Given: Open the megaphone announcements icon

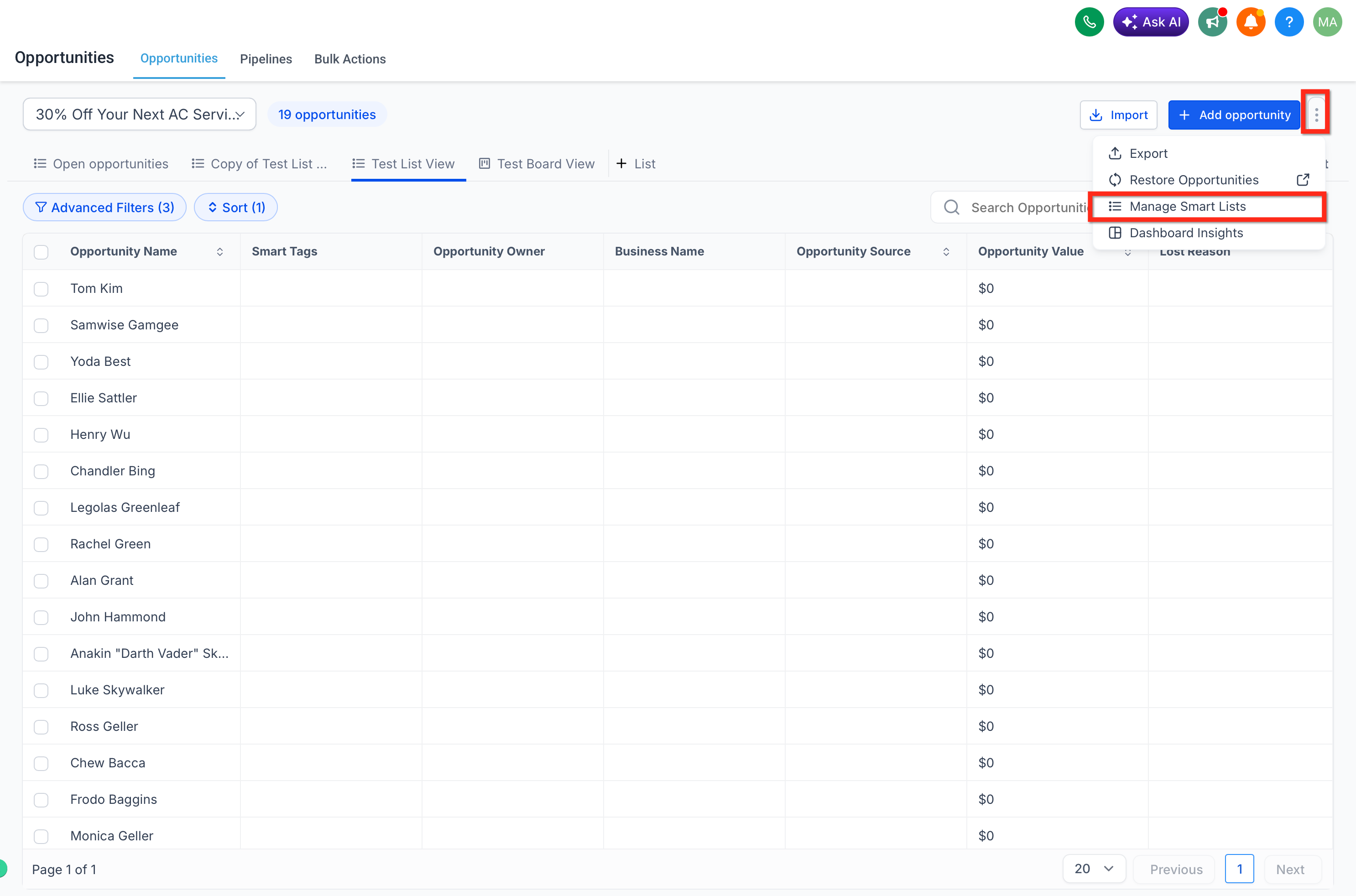Looking at the screenshot, I should (1213, 22).
